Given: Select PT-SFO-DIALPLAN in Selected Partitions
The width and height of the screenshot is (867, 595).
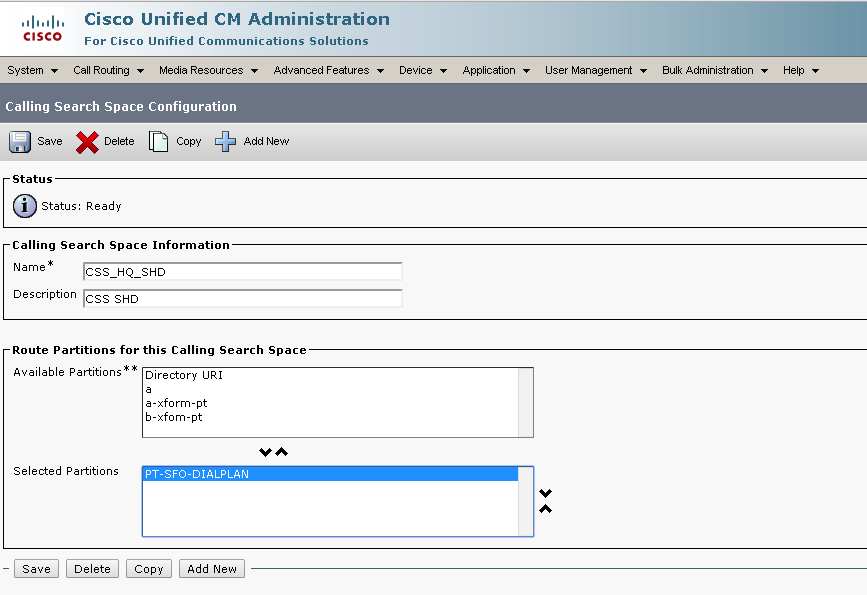Looking at the screenshot, I should [x=331, y=474].
